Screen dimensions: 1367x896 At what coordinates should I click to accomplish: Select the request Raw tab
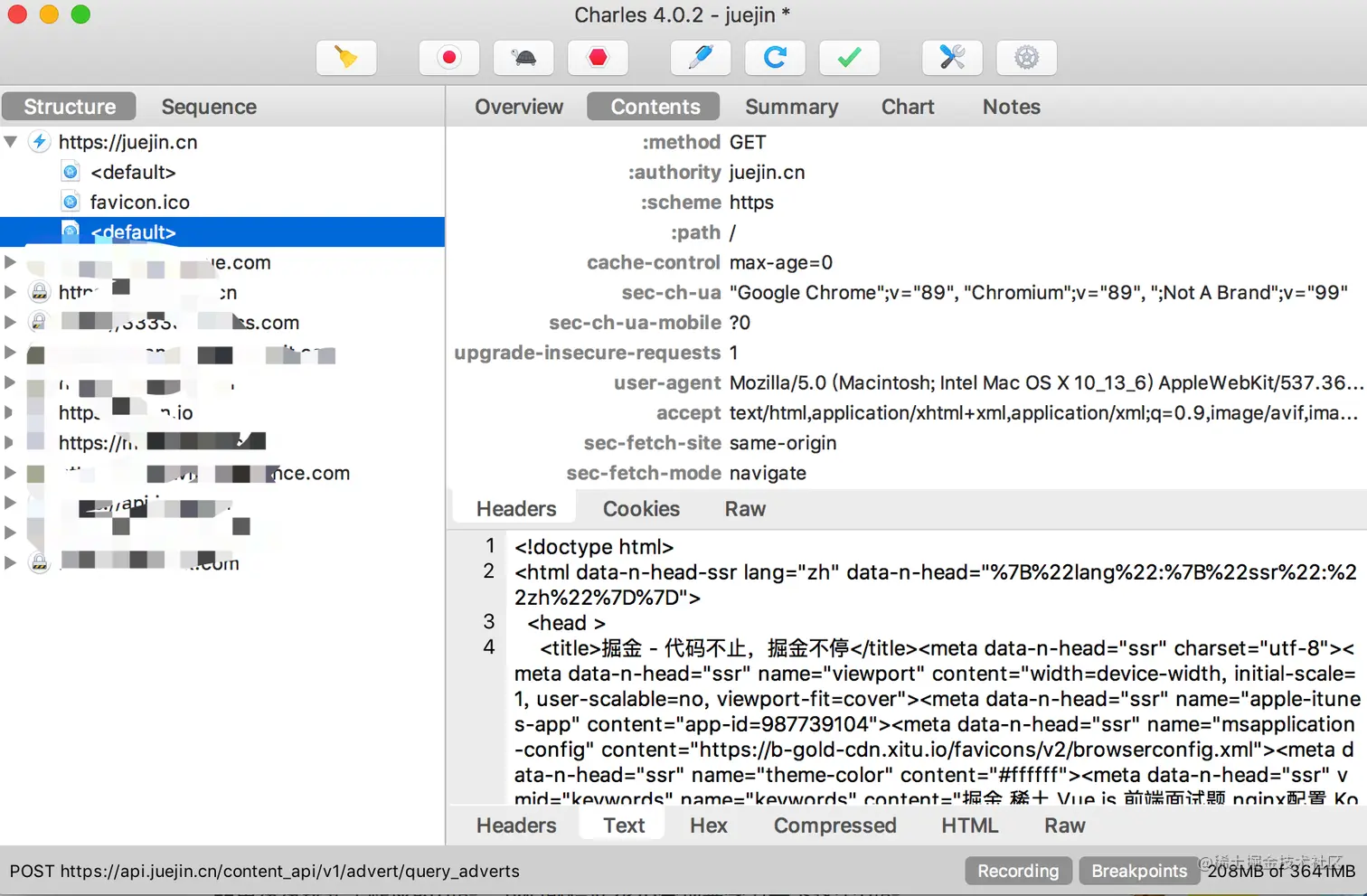745,509
